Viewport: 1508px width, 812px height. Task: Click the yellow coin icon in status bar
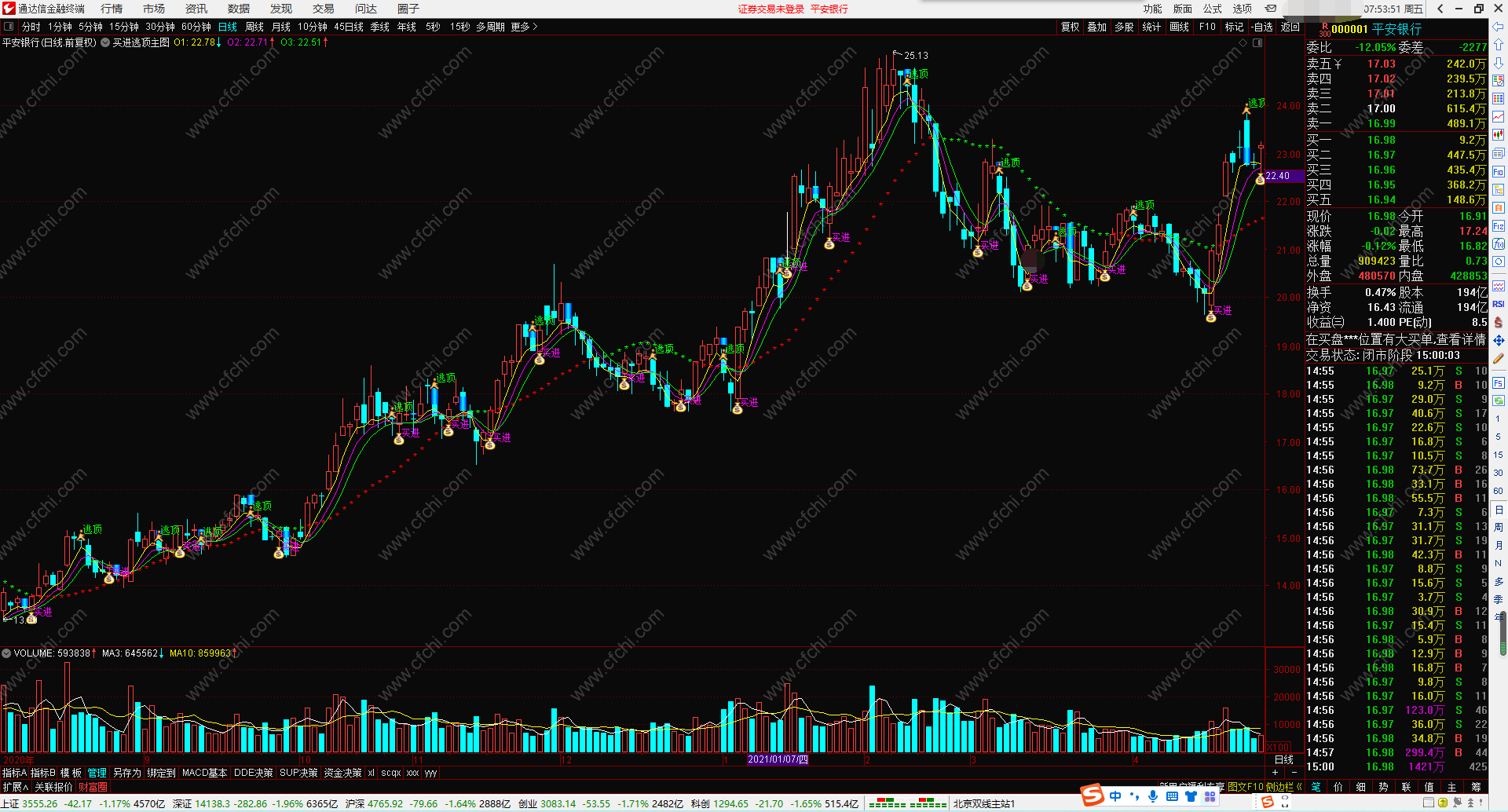tap(1443, 803)
